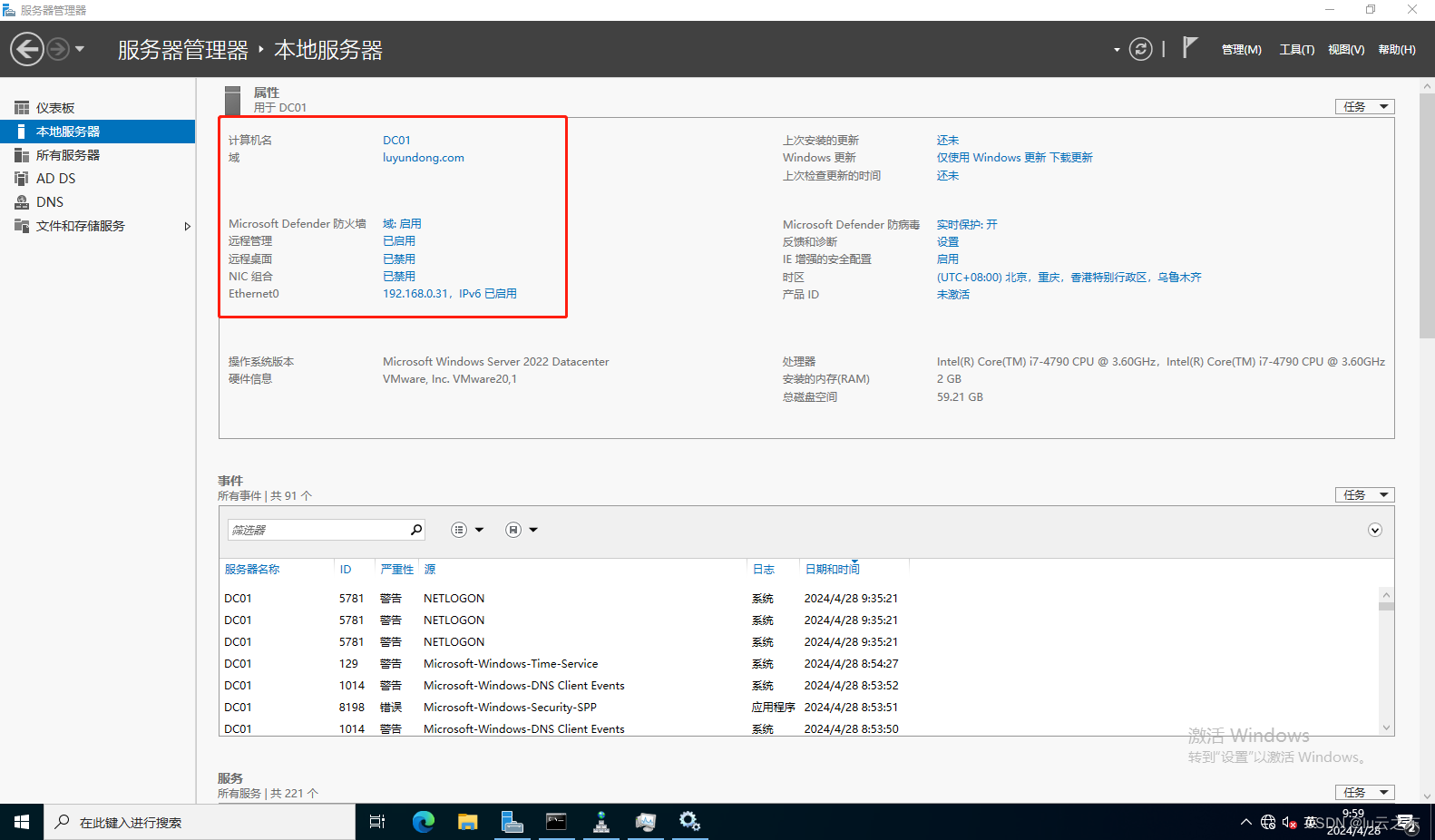
Task: Click the luyundong.com domain link
Action: pos(424,158)
